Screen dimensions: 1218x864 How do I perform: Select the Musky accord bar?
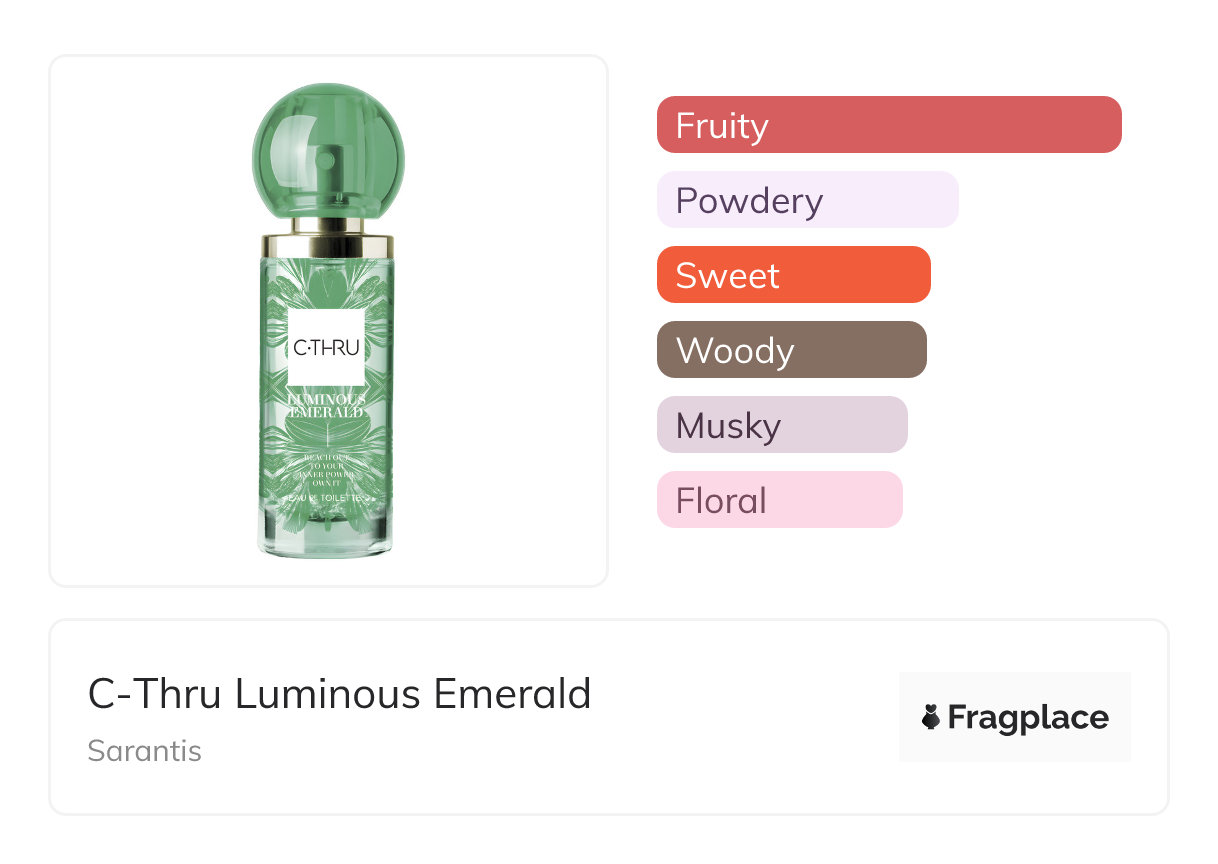(782, 425)
